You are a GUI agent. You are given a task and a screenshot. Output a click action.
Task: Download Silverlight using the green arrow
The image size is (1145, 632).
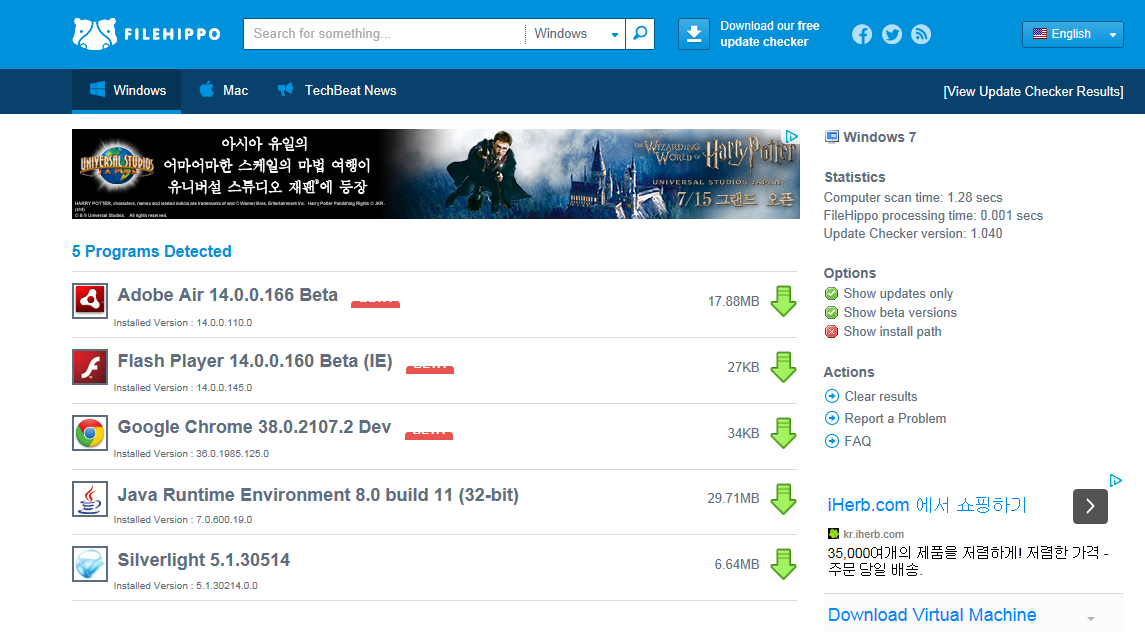[784, 564]
